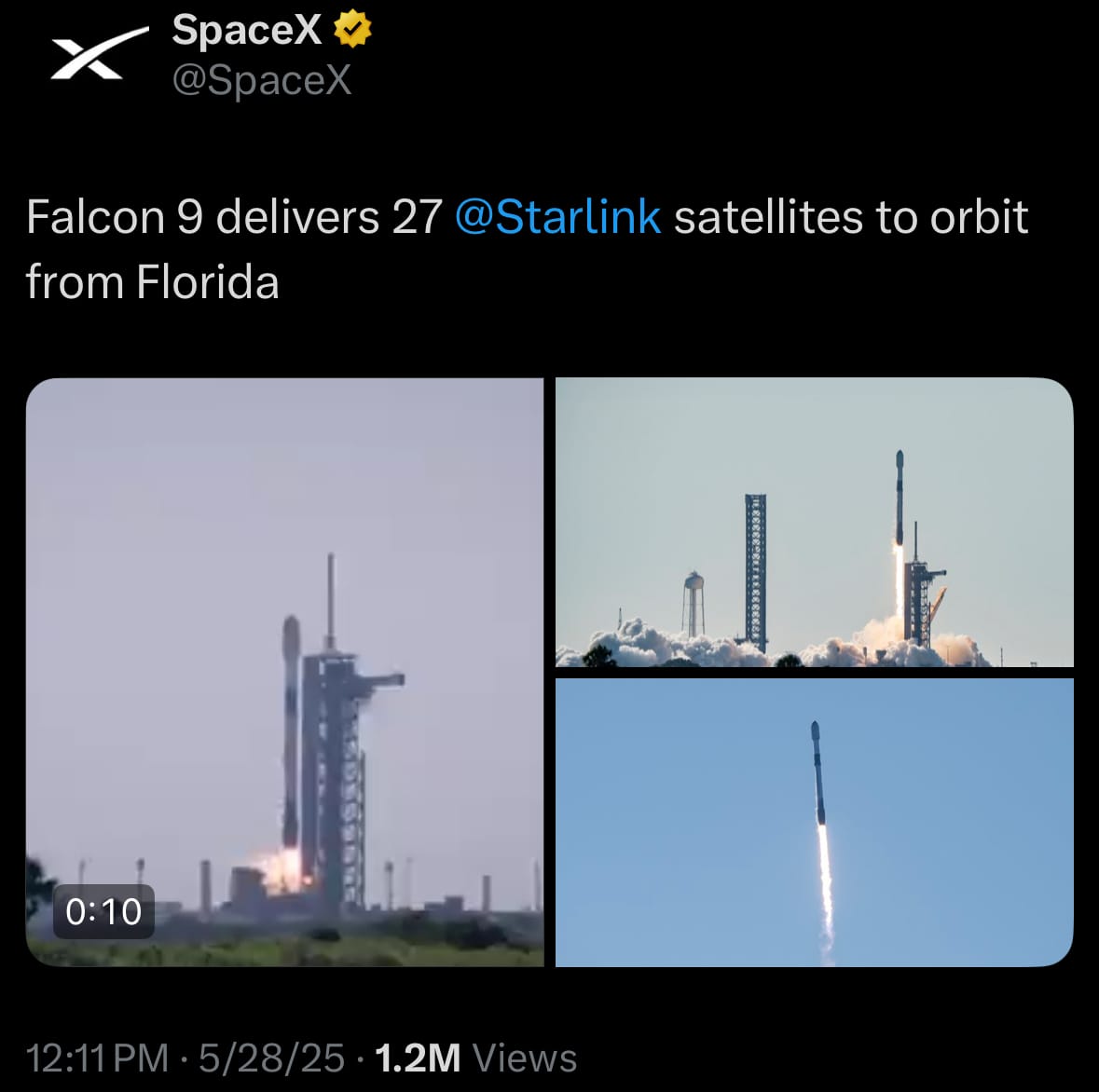Screen dimensions: 1099x1092
Task: Open the photo of rocket in blue sky
Action: (815, 823)
